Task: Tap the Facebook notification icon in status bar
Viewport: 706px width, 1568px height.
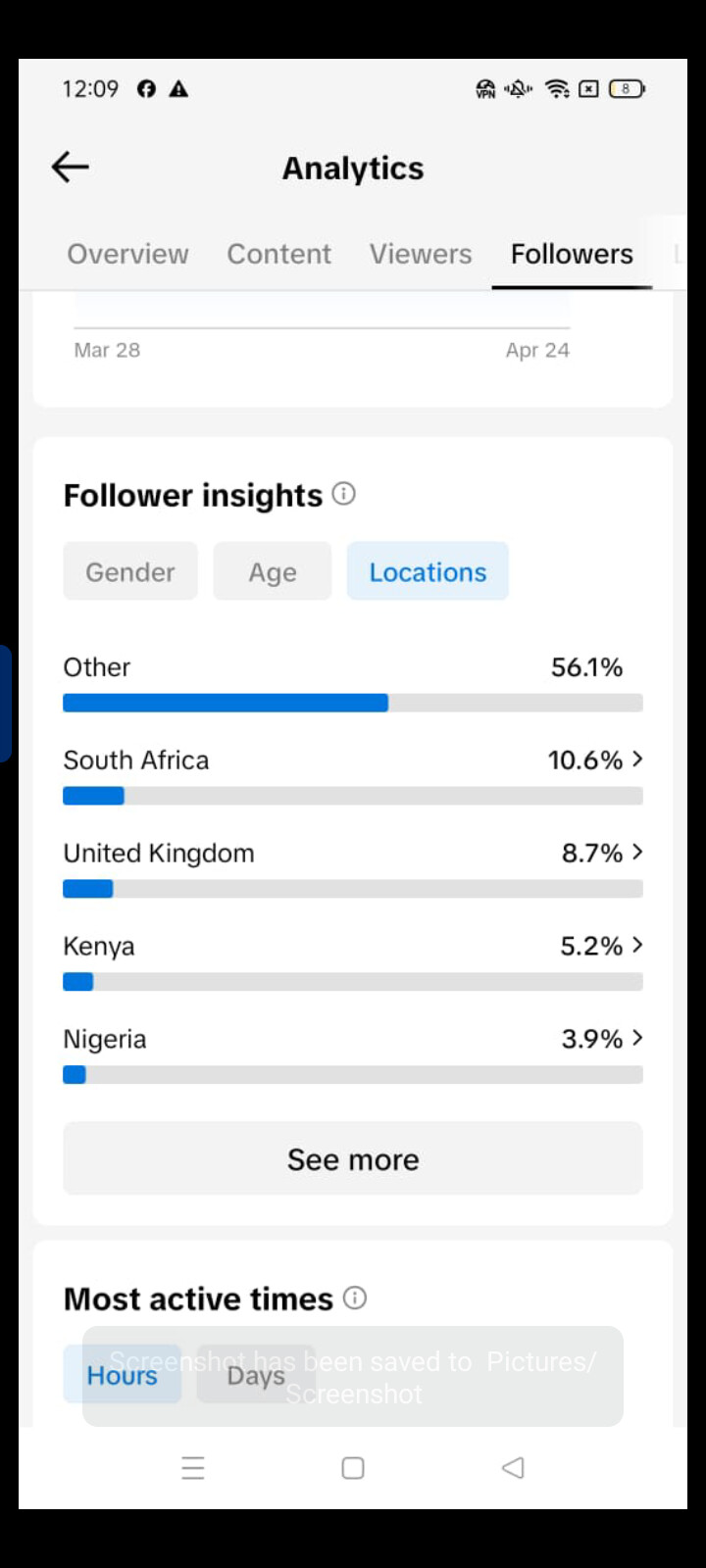Action: pyautogui.click(x=146, y=89)
